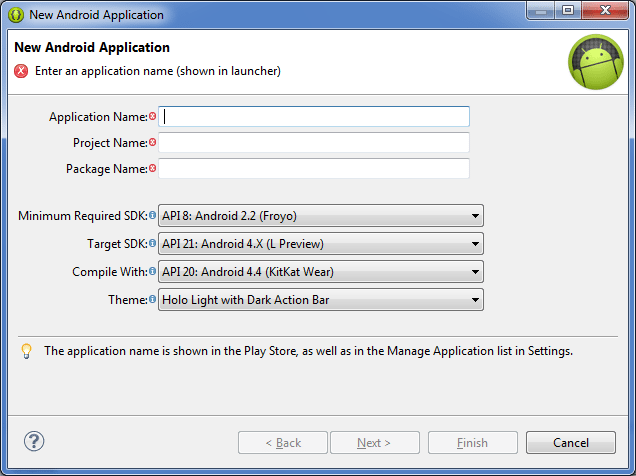Click the red error icon in header
The width and height of the screenshot is (636, 476).
coord(21,71)
